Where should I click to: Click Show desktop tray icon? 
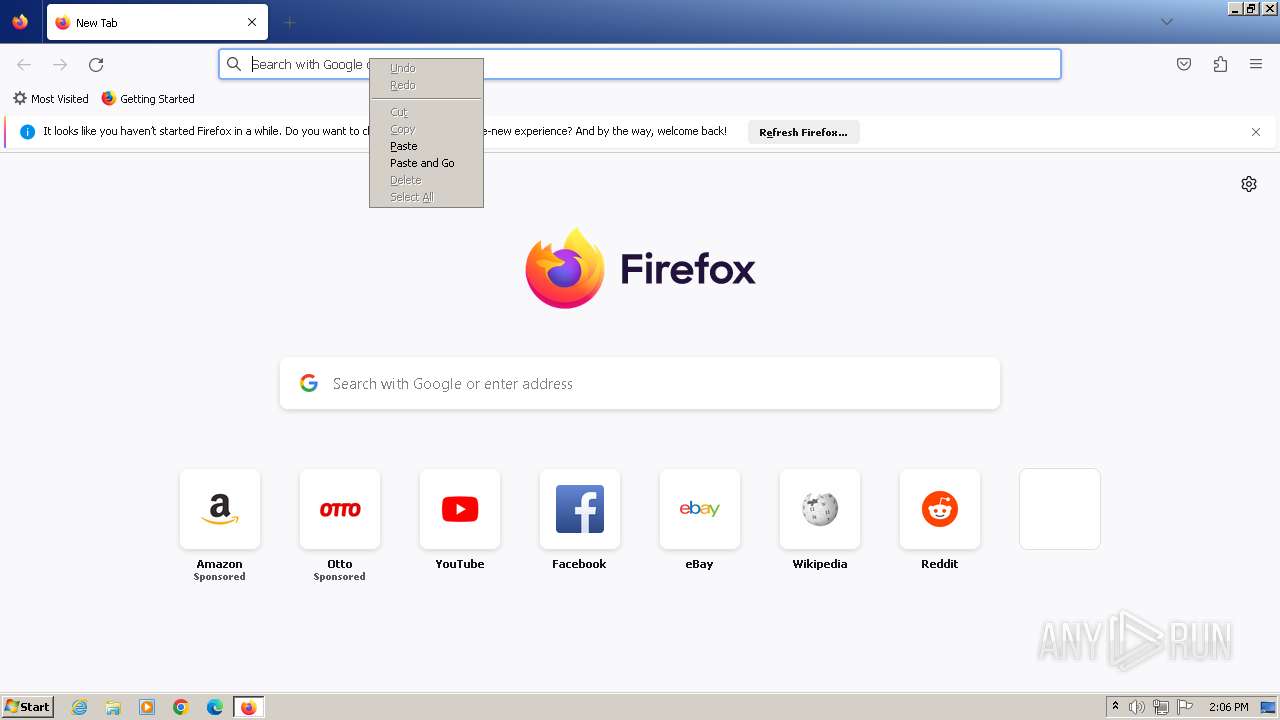pos(1268,707)
